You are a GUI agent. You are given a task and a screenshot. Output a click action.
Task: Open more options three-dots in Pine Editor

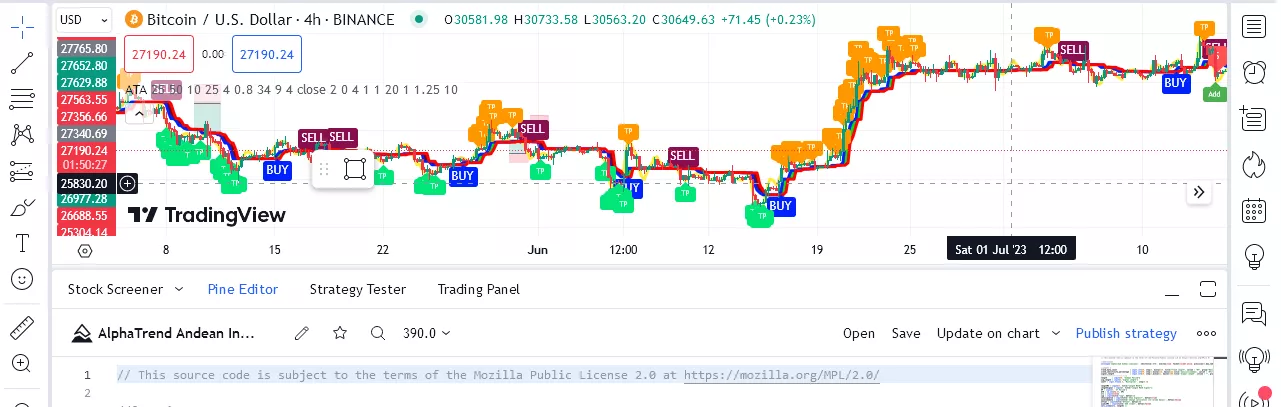coord(1206,334)
